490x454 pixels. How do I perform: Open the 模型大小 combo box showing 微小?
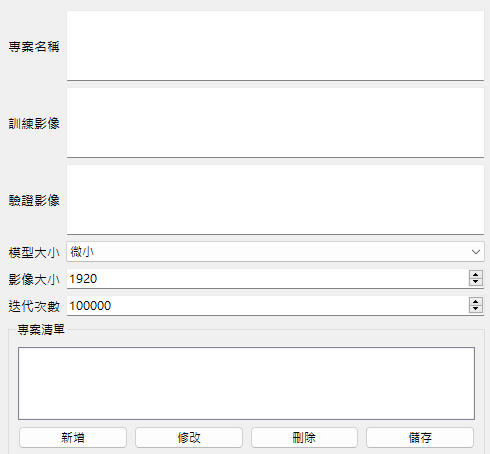click(x=275, y=252)
